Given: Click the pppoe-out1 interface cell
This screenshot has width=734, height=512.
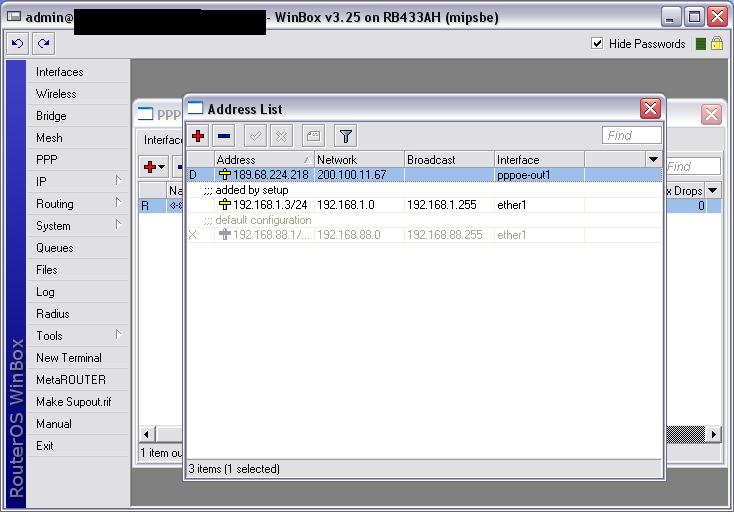Looking at the screenshot, I should (x=539, y=175).
